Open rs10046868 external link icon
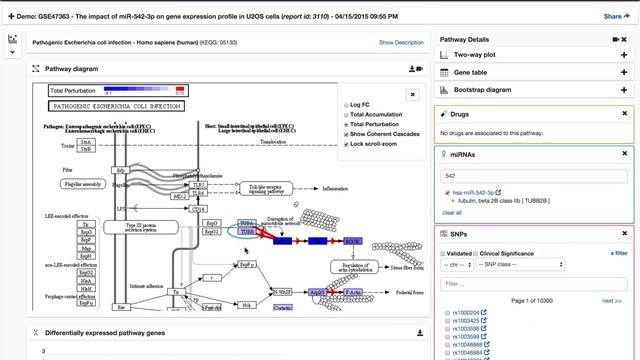Screen dimensions: 640x360 [x=487, y=344]
